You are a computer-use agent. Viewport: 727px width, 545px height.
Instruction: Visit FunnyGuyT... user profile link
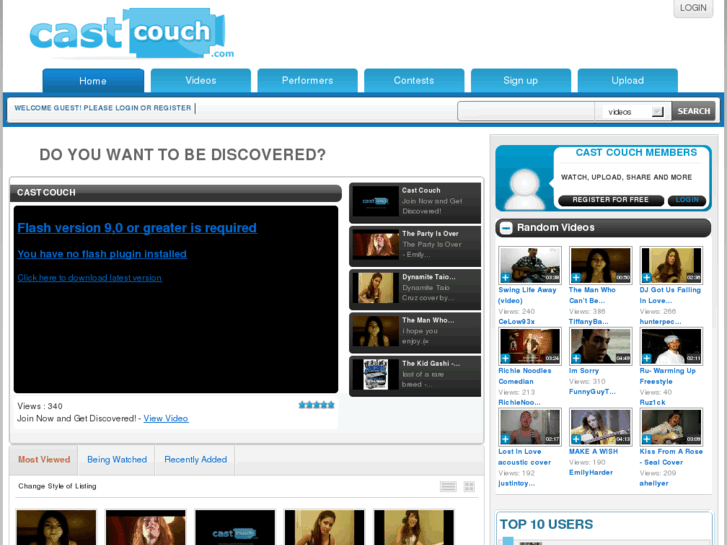tap(593, 391)
